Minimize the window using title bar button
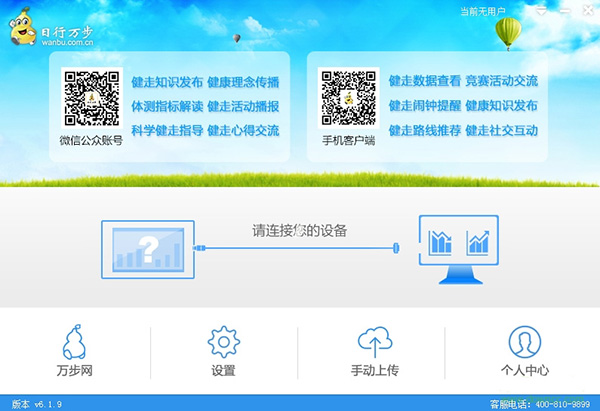Screen dimensions: 600x411 pyautogui.click(x=564, y=10)
